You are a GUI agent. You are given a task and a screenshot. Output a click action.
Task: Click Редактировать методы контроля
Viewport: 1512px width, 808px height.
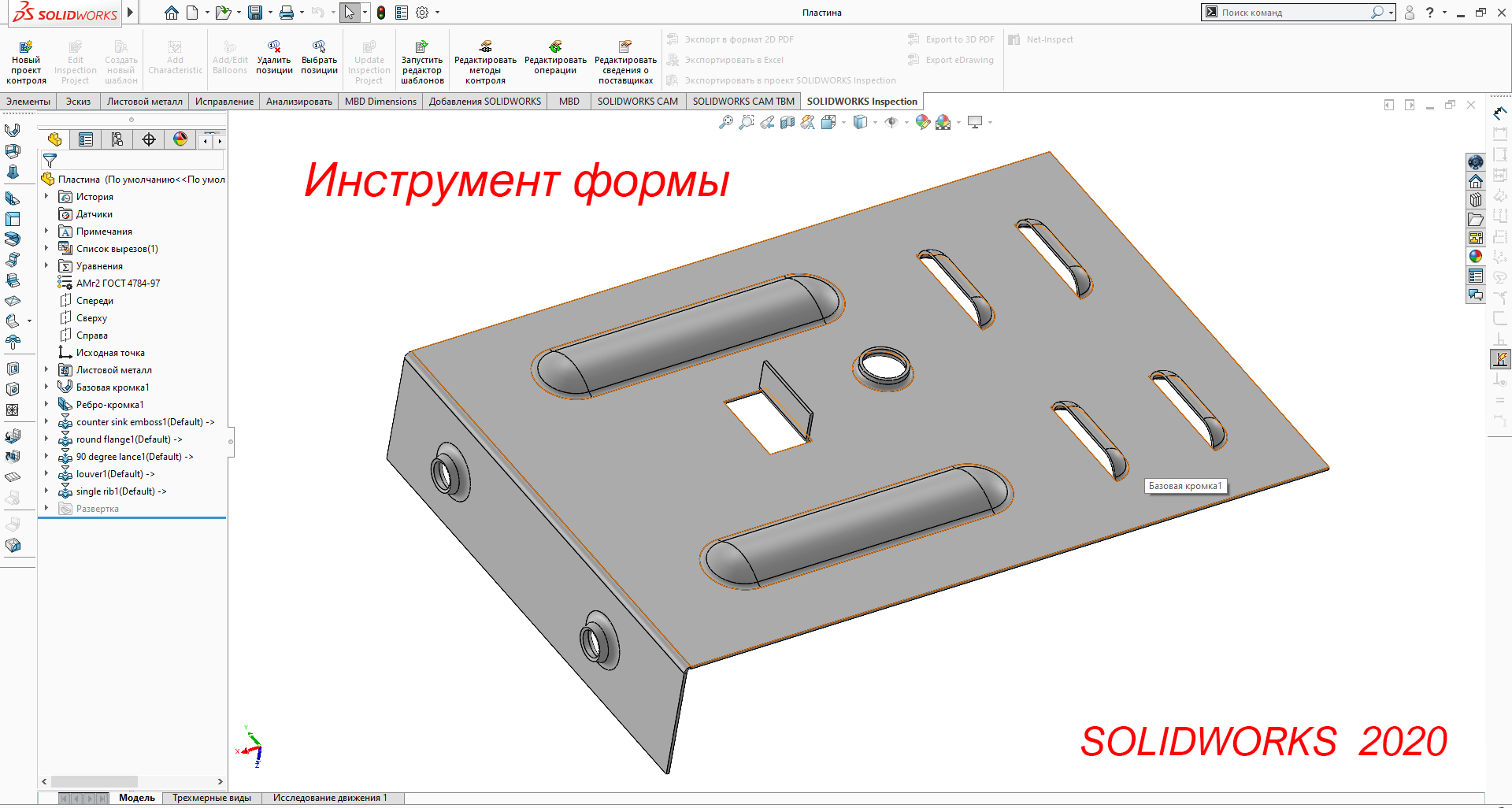(x=485, y=61)
